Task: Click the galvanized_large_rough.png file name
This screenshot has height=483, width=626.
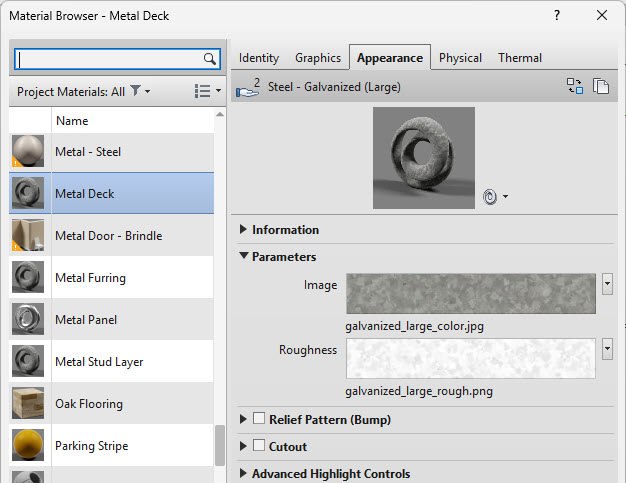Action: pyautogui.click(x=419, y=391)
